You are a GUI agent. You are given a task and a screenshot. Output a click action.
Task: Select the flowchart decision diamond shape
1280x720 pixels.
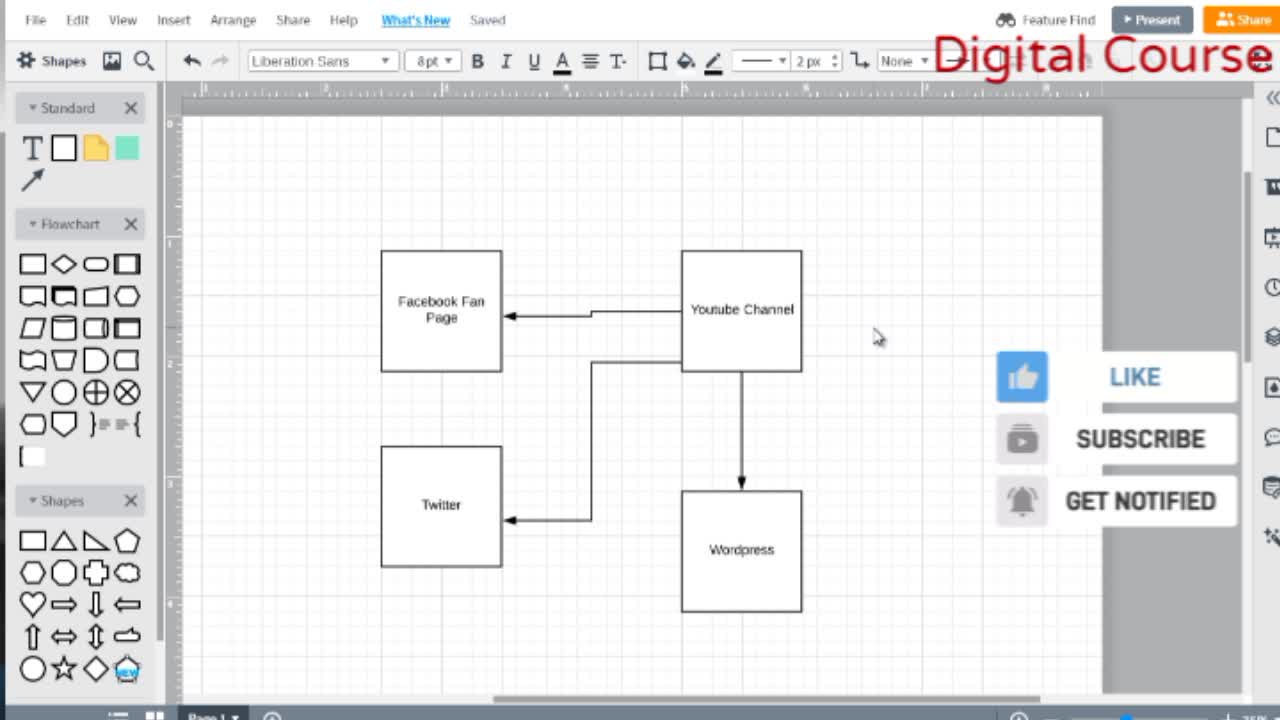(64, 264)
